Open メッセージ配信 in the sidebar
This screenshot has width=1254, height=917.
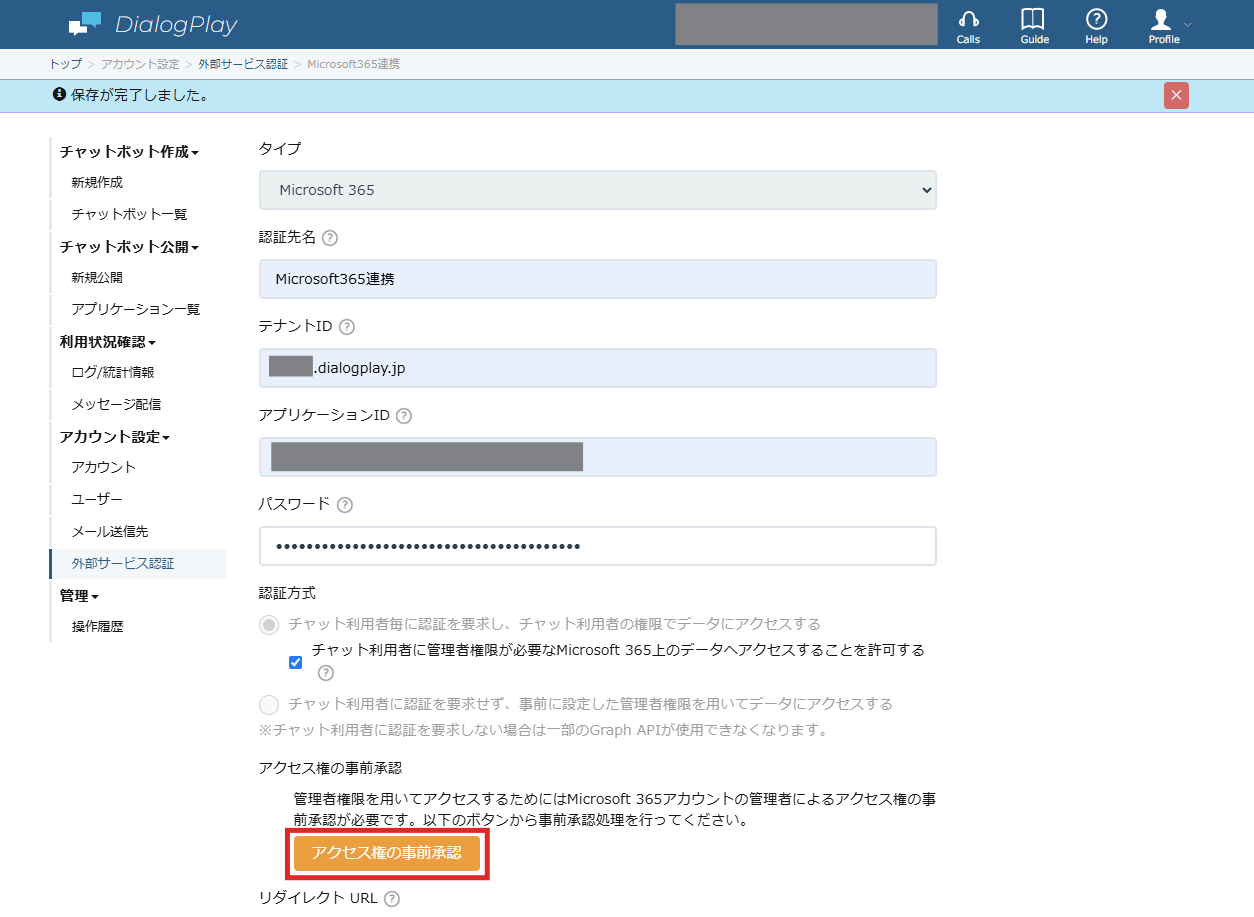pyautogui.click(x=116, y=405)
